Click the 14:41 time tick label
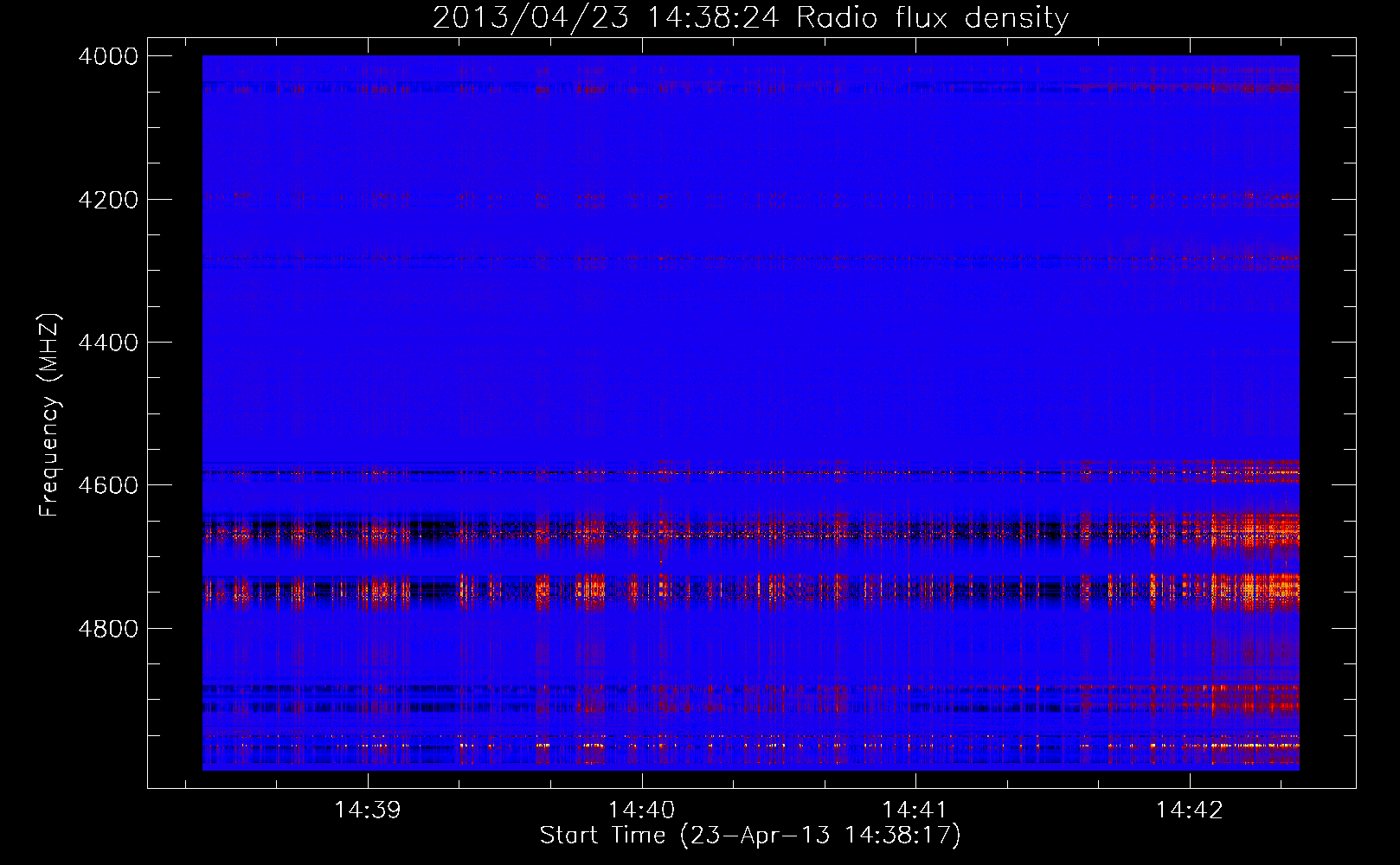Viewport: 1400px width, 865px height. pyautogui.click(x=915, y=811)
